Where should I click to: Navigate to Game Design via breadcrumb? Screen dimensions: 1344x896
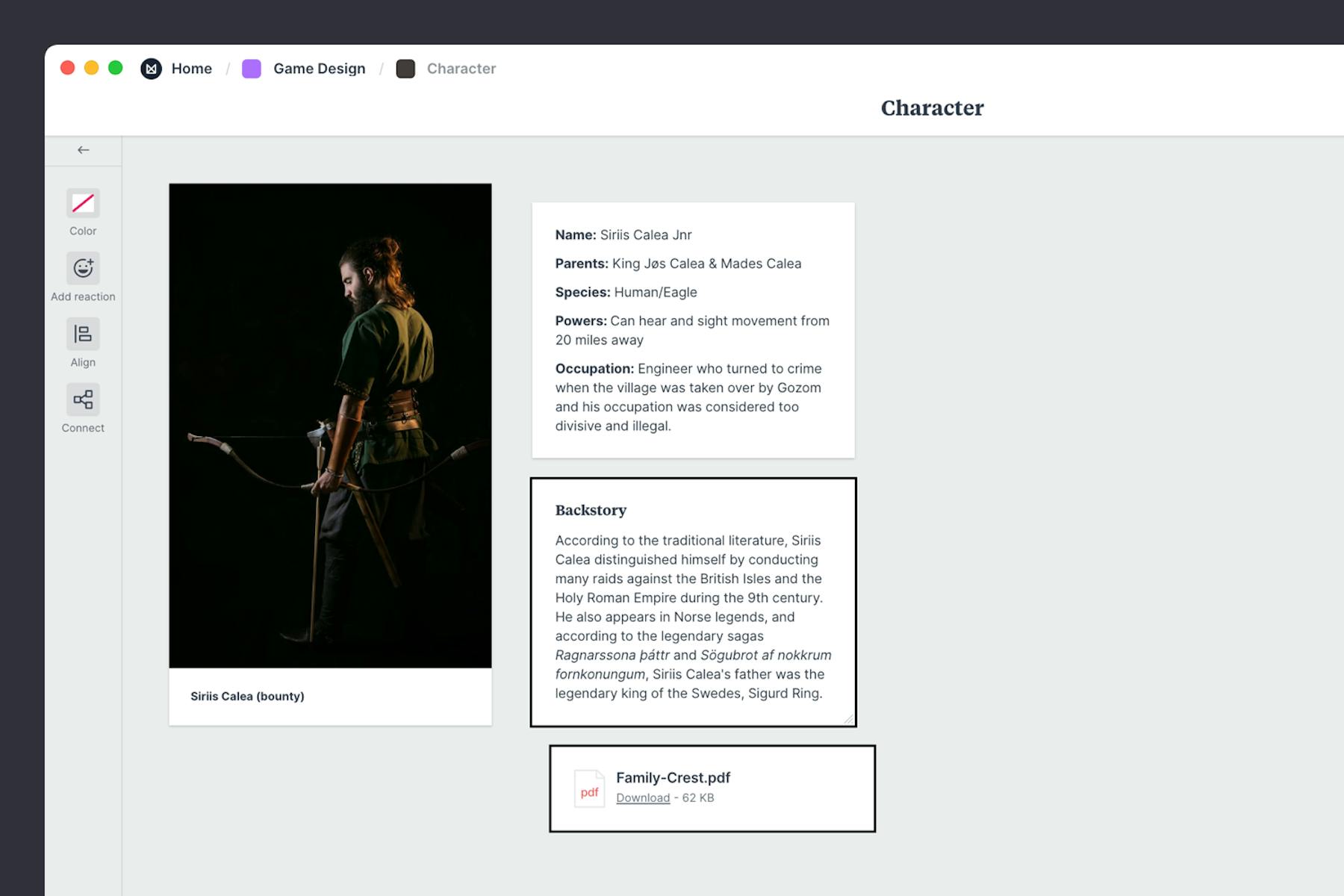click(x=319, y=68)
